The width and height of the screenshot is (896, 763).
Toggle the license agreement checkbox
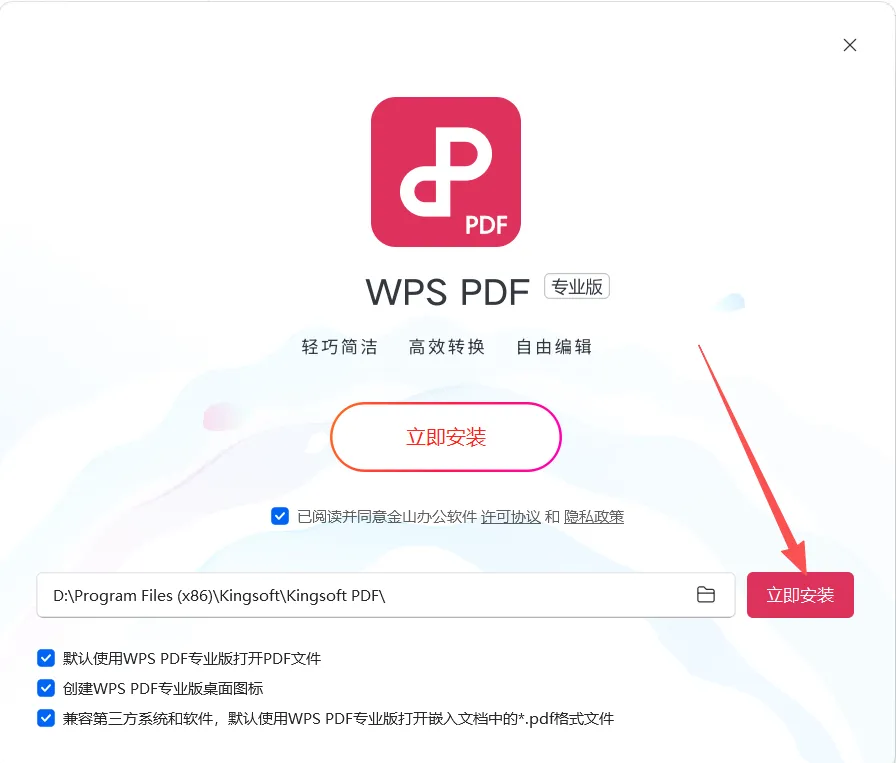click(280, 516)
